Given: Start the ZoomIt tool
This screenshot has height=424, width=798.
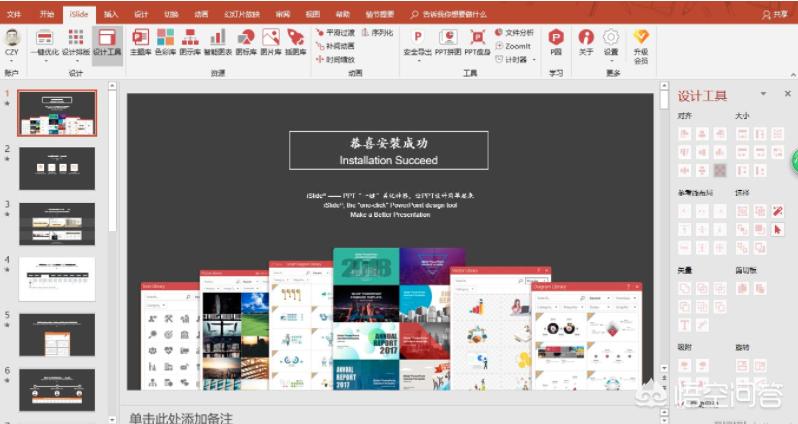Looking at the screenshot, I should click(513, 46).
